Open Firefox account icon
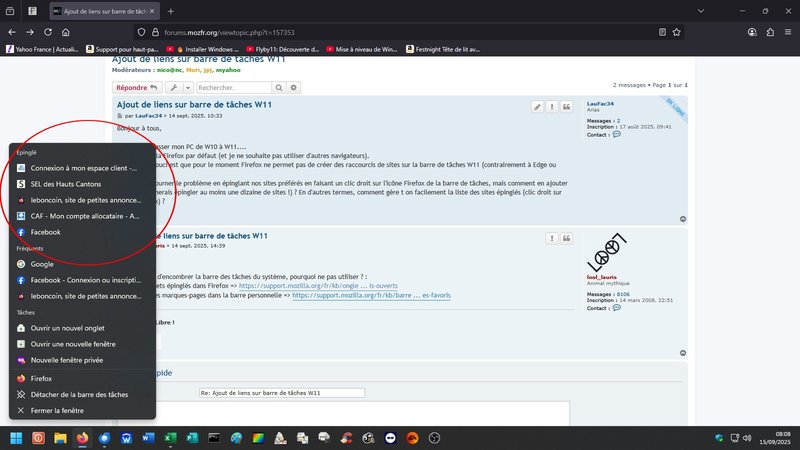The image size is (800, 450). click(752, 32)
